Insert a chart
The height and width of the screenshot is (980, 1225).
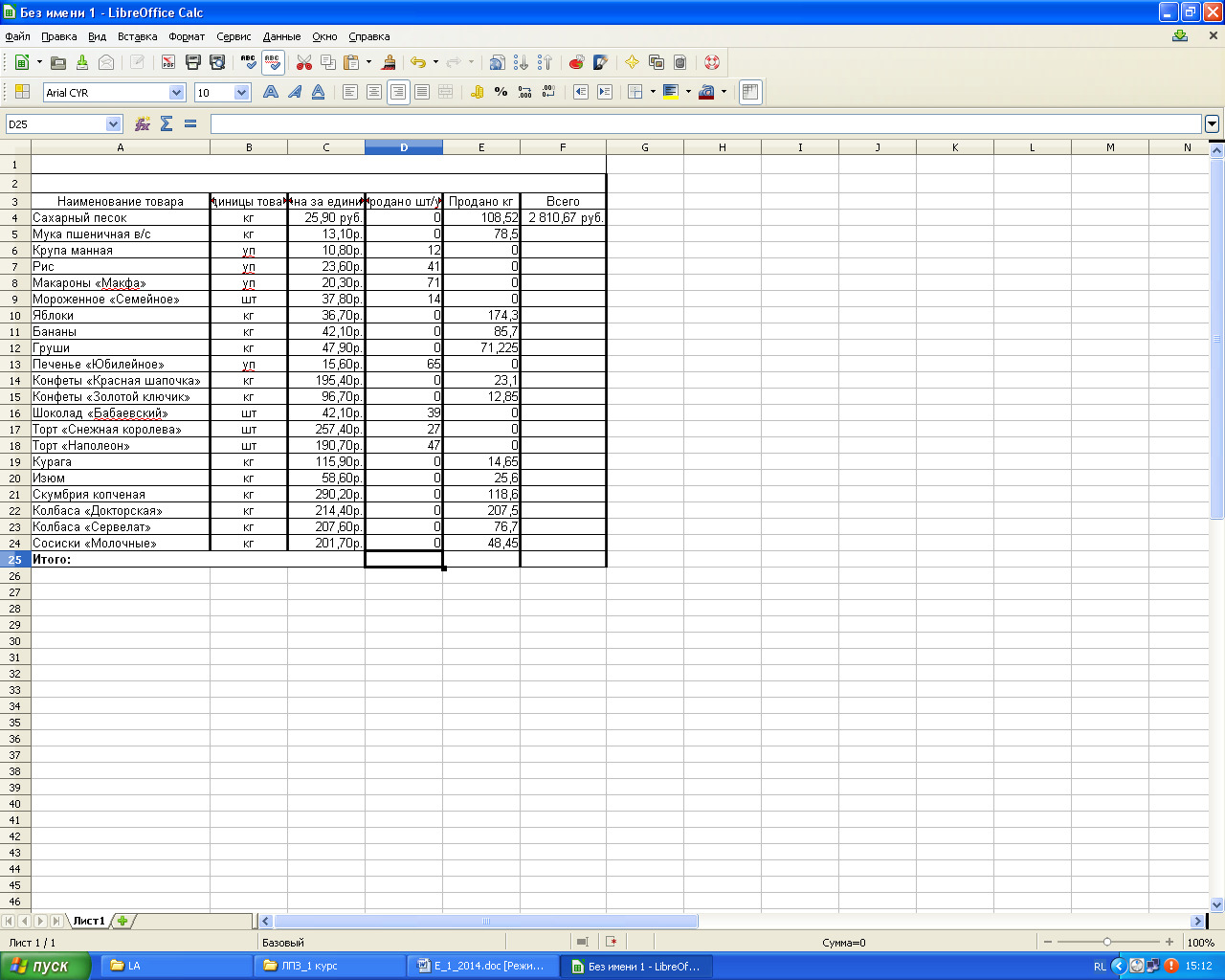pos(576,62)
